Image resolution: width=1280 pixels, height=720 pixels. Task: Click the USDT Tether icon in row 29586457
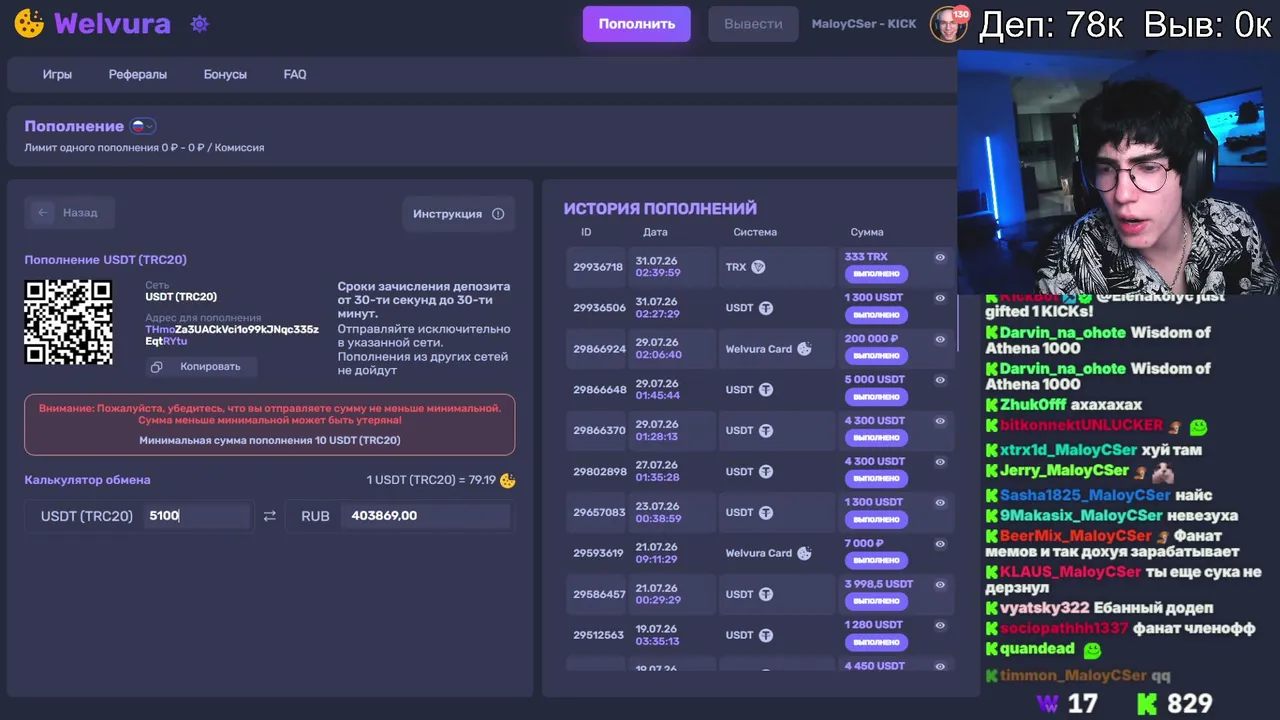[766, 594]
